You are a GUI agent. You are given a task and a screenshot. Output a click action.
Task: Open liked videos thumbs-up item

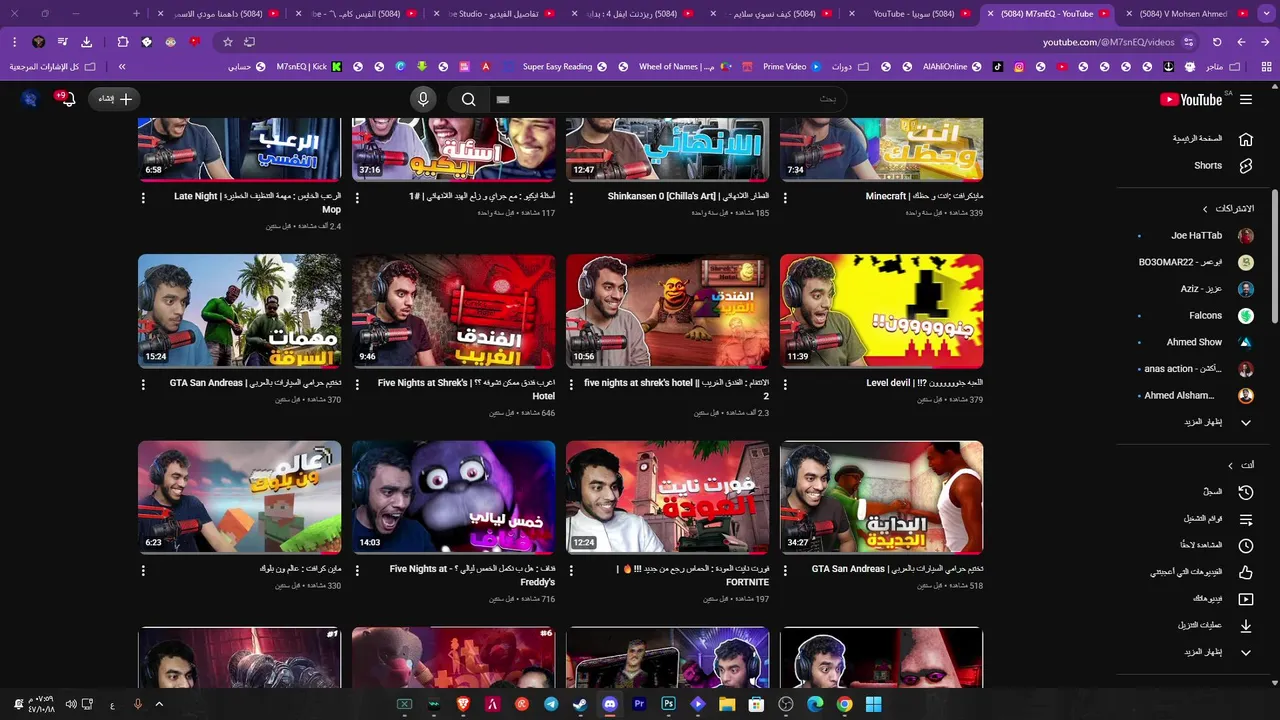tap(1246, 572)
